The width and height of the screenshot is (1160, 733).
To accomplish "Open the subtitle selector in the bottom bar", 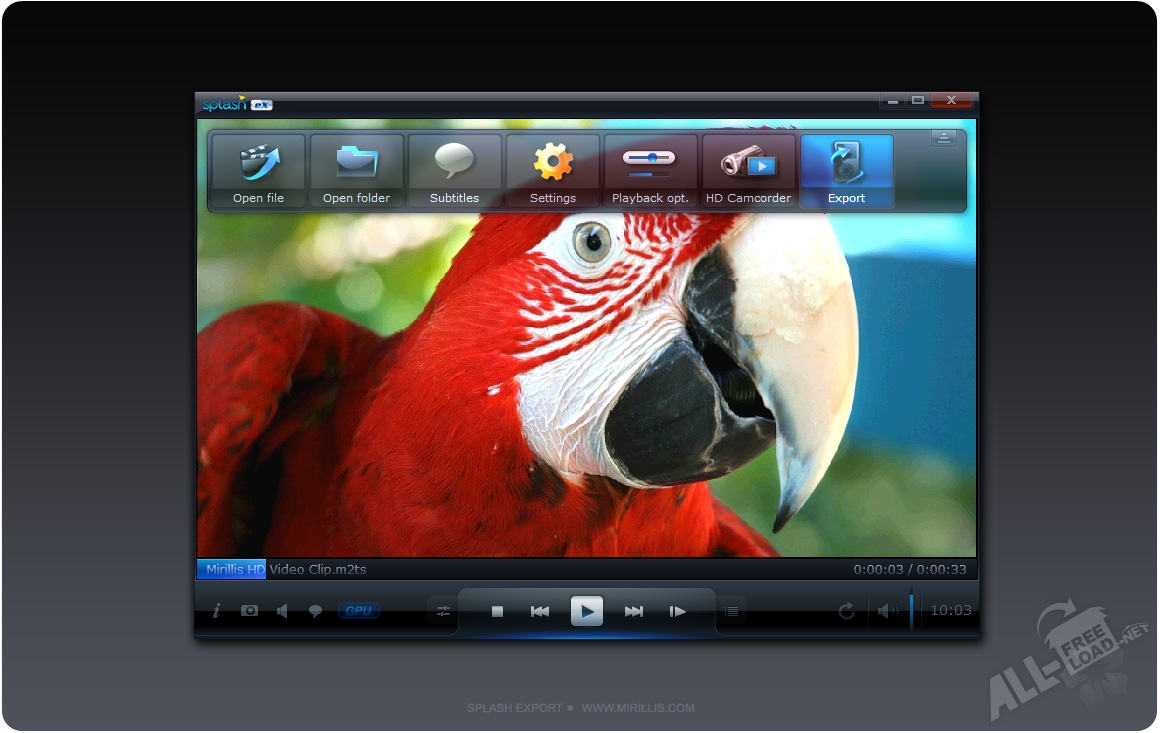I will tap(315, 611).
